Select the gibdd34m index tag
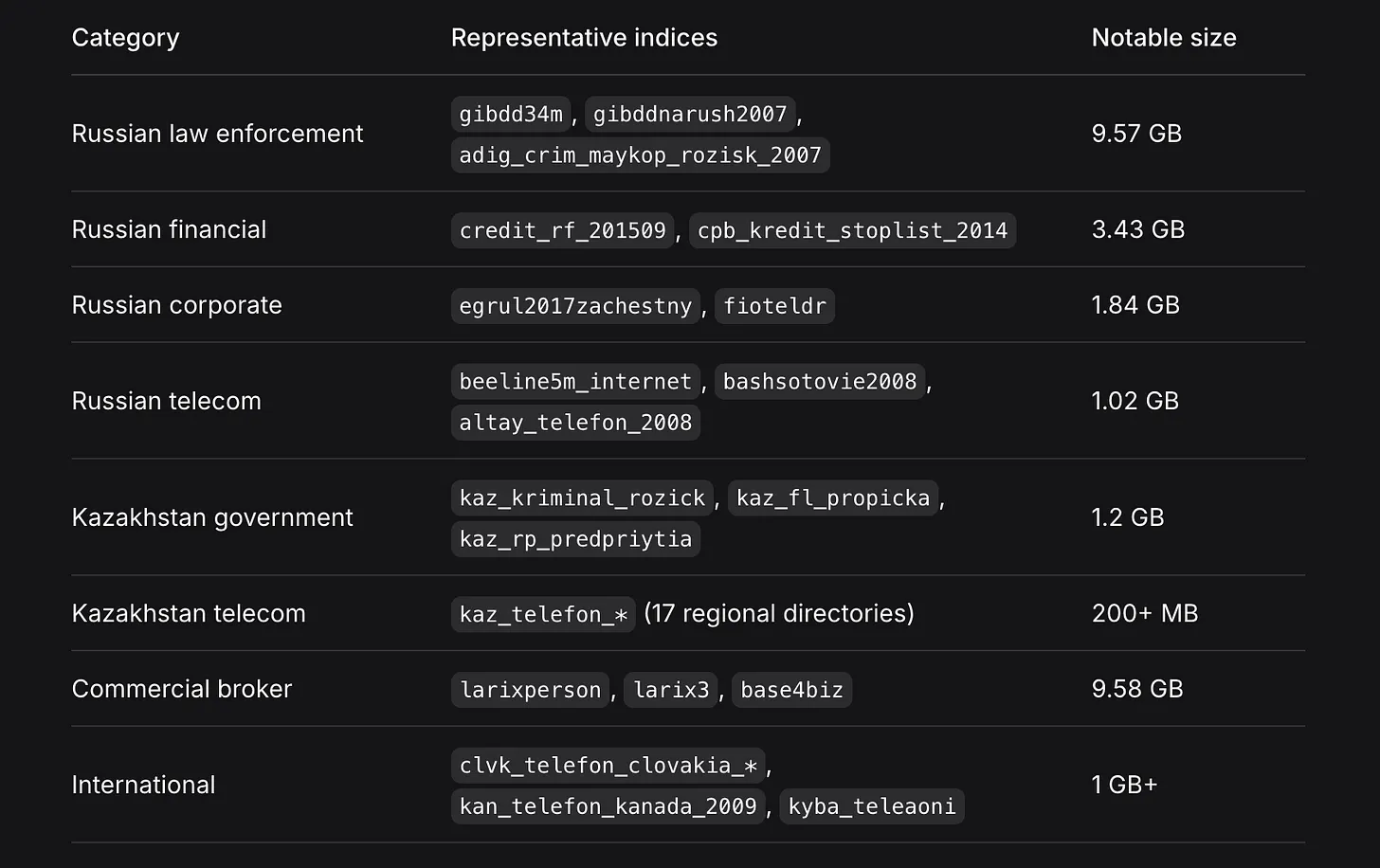 coord(511,115)
